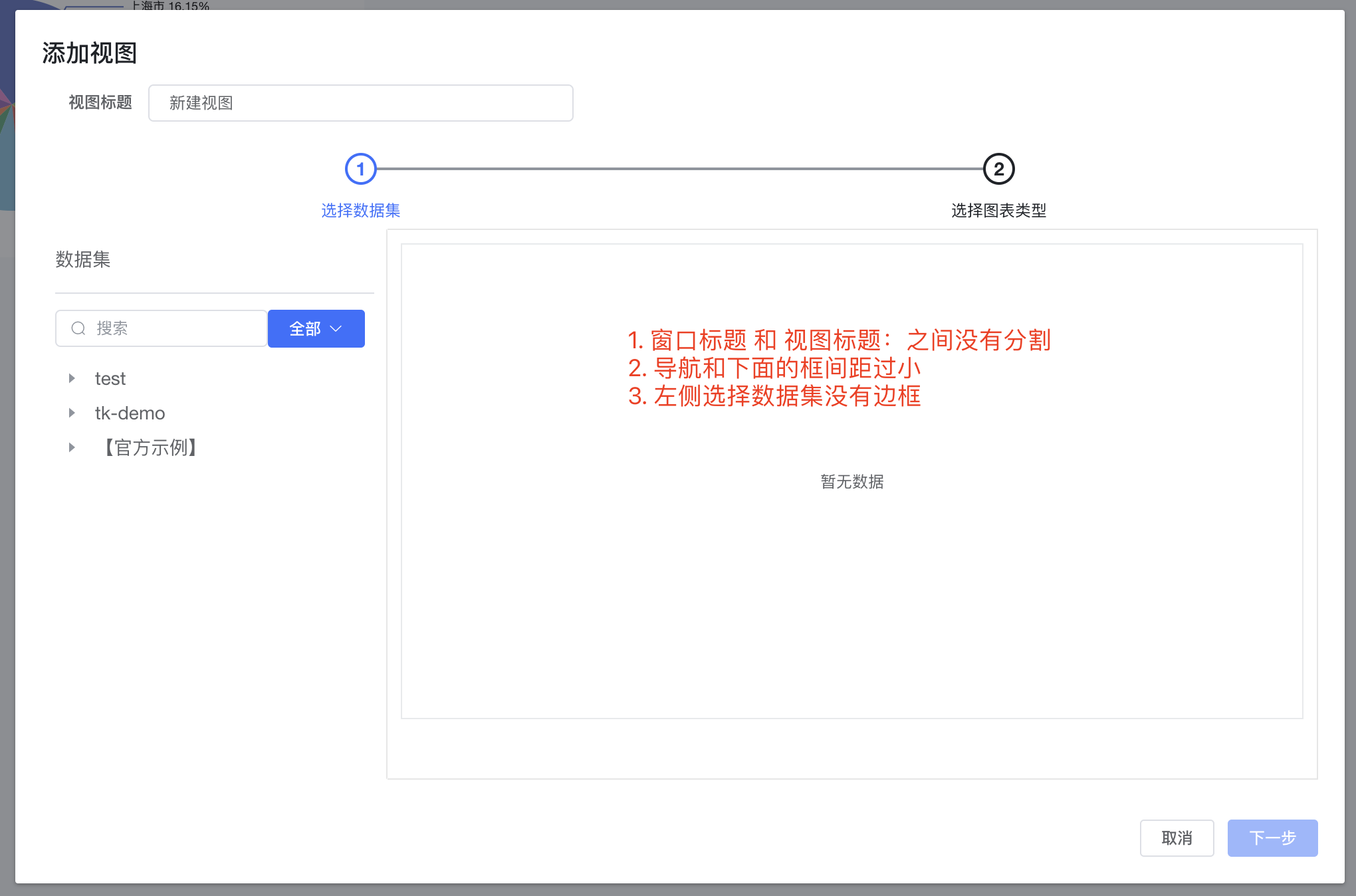Viewport: 1356px width, 896px height.
Task: Click the 全部 dropdown chevron arrow
Action: (336, 328)
